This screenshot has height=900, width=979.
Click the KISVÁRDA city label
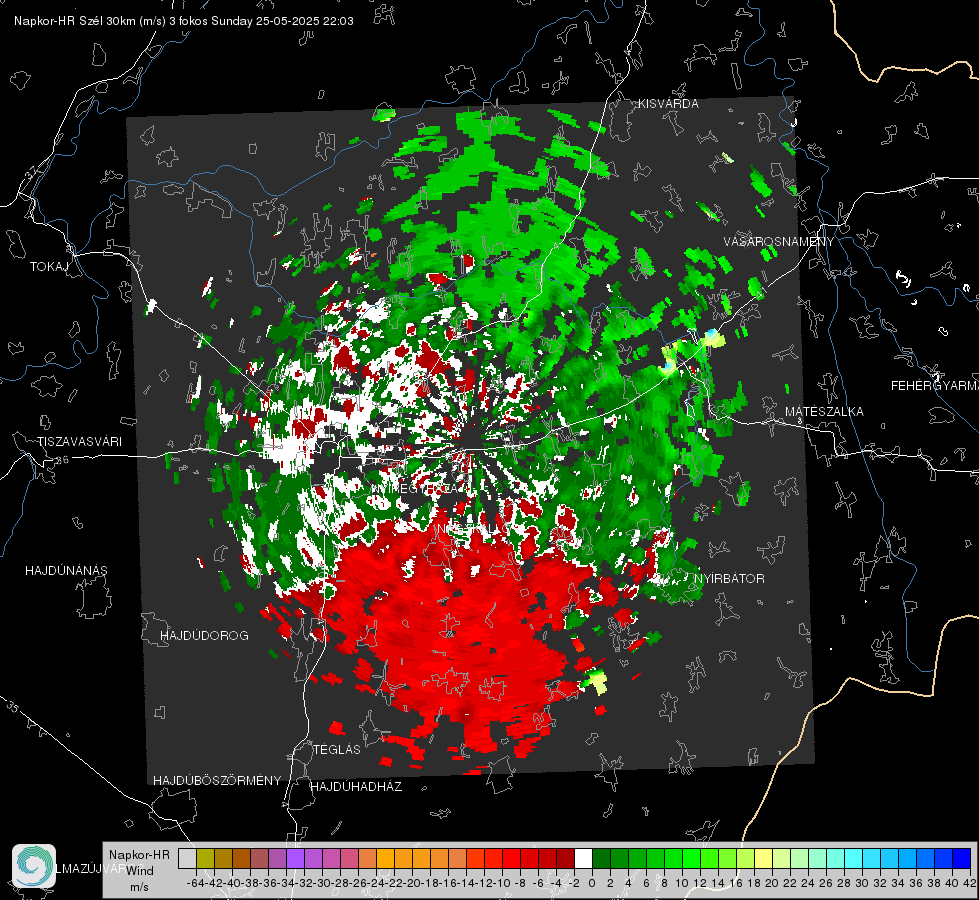[x=668, y=104]
